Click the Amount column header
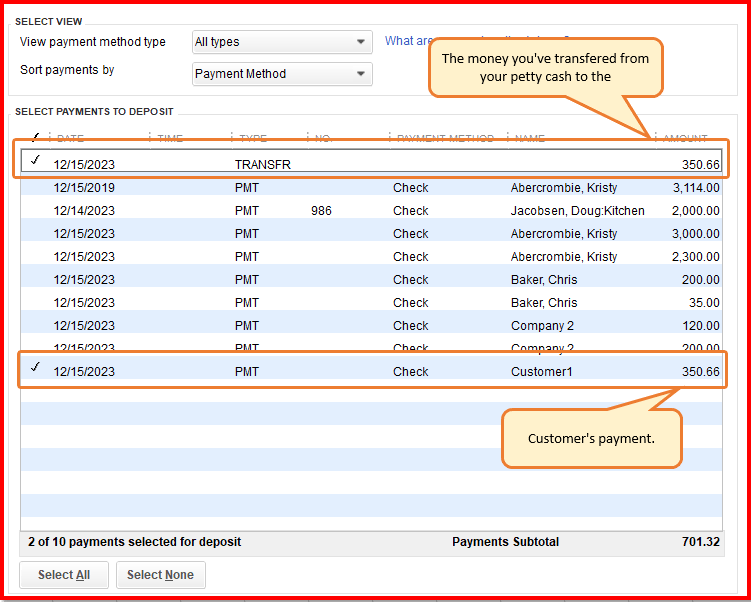Image resolution: width=751 pixels, height=602 pixels. pos(686,139)
